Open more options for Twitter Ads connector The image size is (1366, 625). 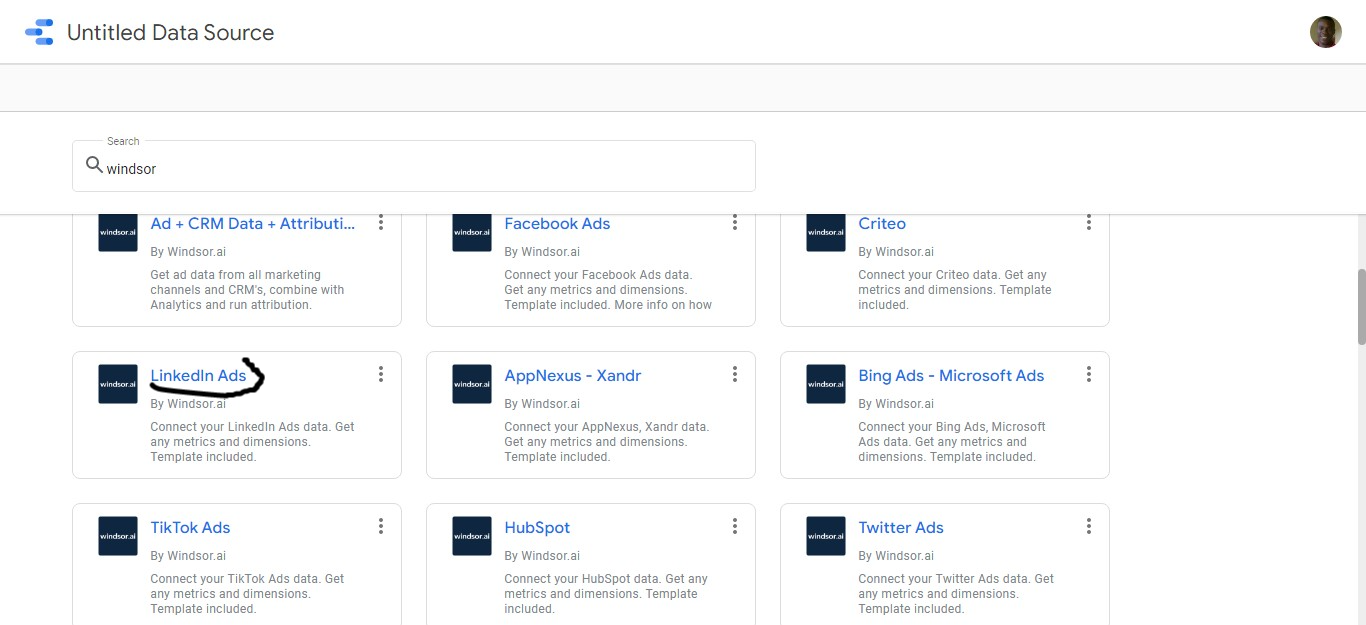pos(1089,526)
